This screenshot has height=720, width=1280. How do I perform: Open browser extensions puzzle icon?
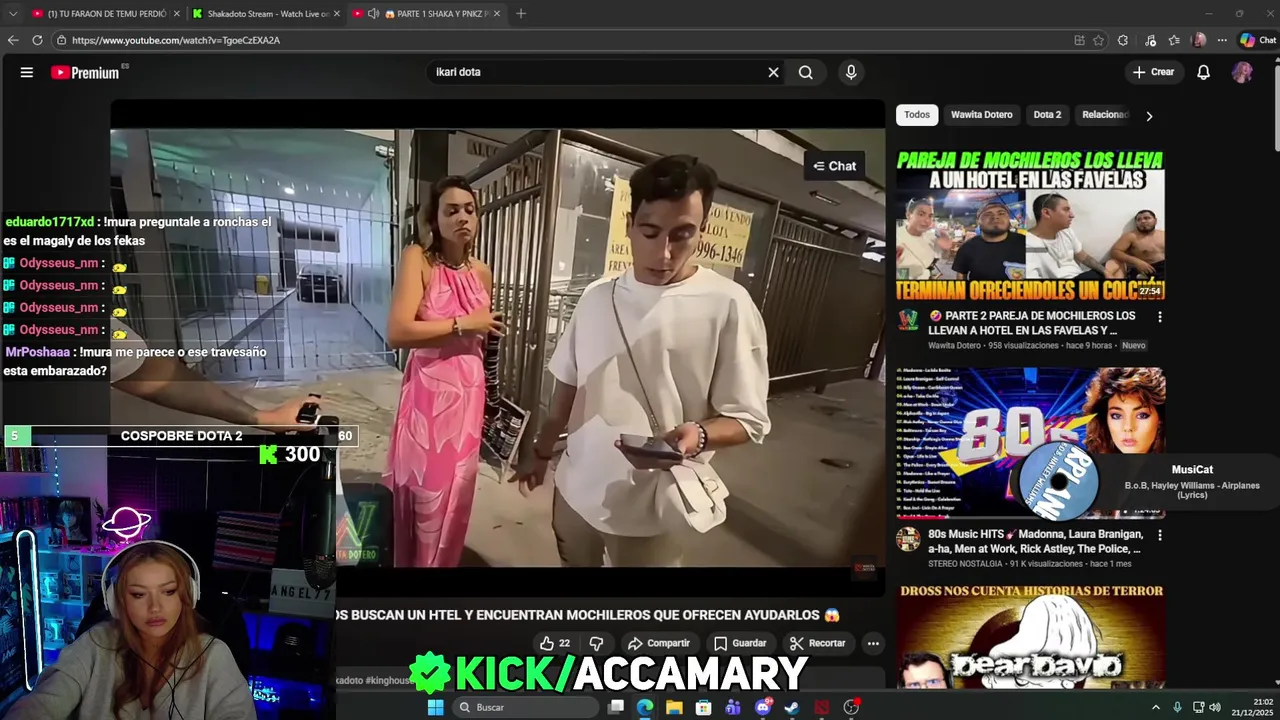click(1123, 40)
